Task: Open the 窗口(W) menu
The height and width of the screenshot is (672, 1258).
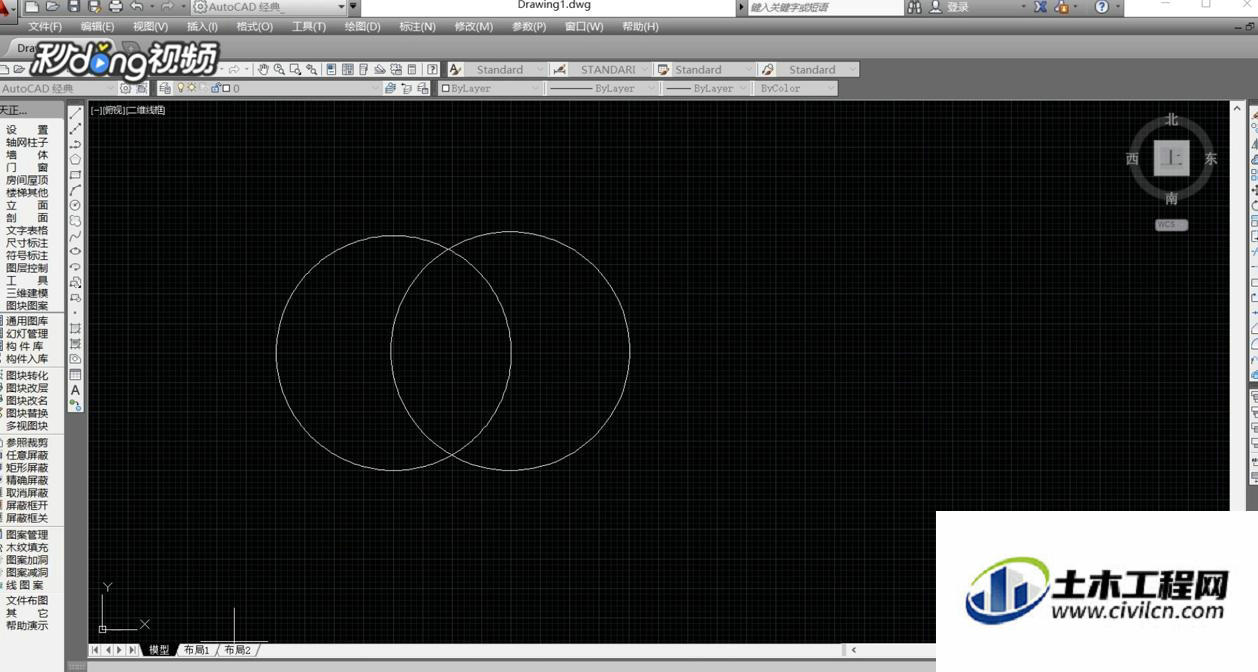Action: tap(584, 27)
